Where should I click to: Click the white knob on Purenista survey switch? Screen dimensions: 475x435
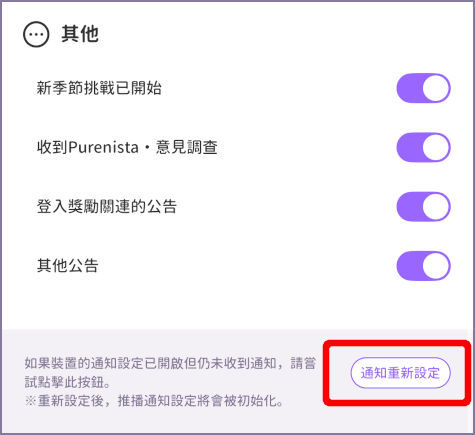[436, 147]
